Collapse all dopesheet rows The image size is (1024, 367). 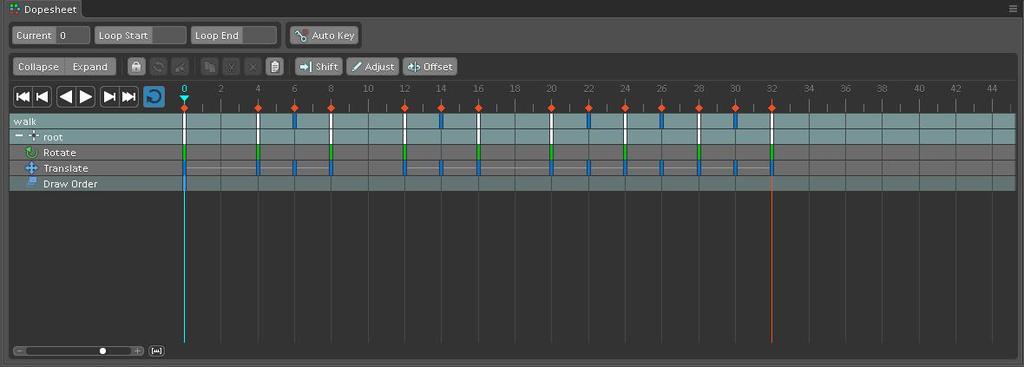click(x=39, y=67)
